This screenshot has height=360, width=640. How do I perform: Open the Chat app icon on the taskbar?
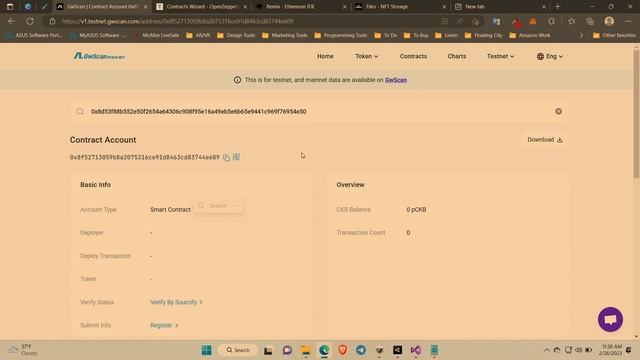tap(287, 350)
